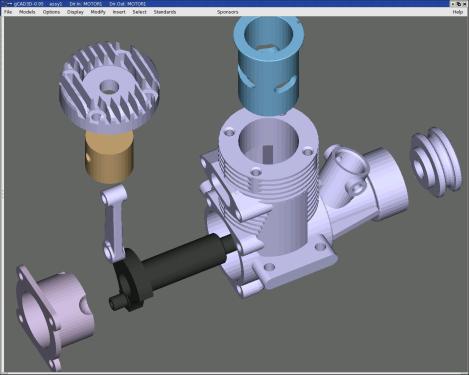Open the Display menu

coord(75,12)
